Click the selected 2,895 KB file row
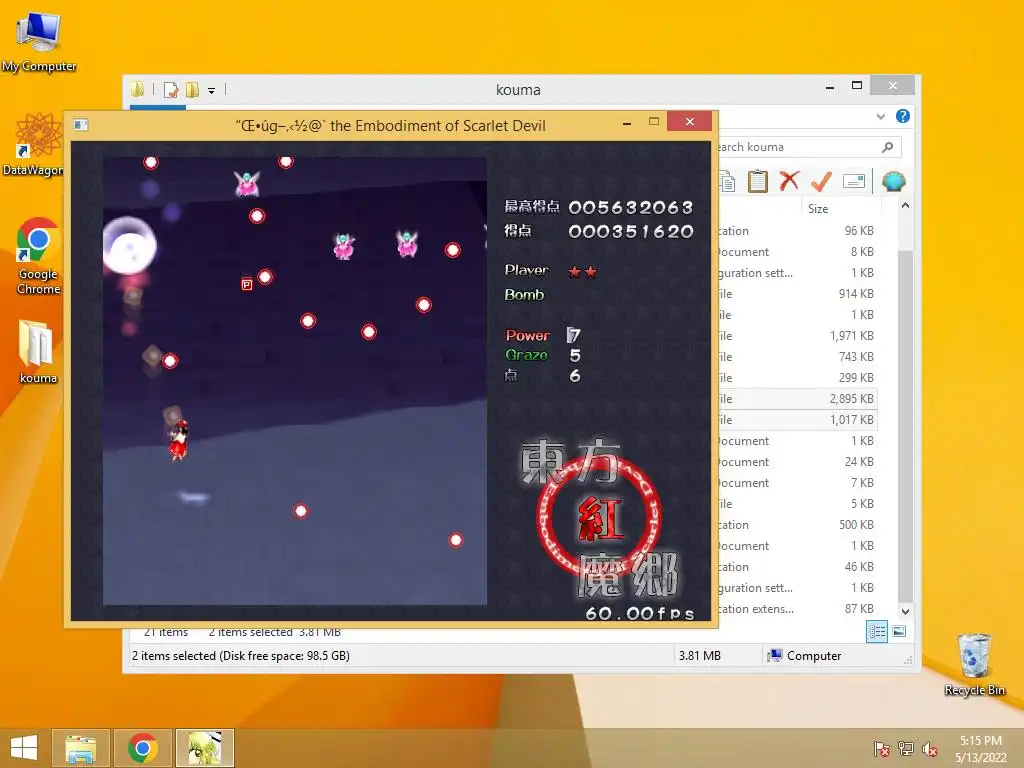Viewport: 1024px width, 768px height. click(x=797, y=398)
